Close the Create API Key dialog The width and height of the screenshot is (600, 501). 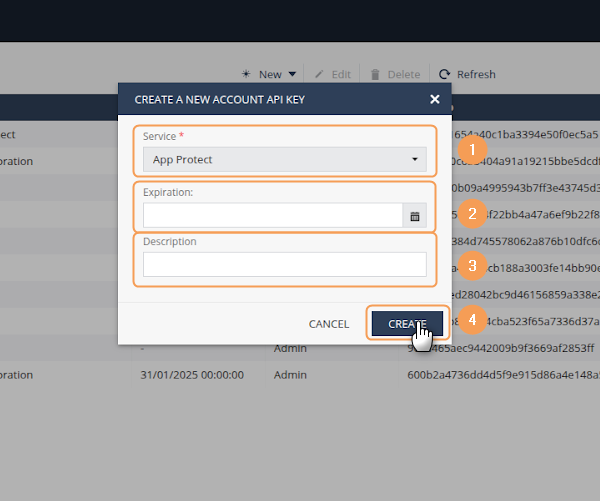tap(434, 99)
